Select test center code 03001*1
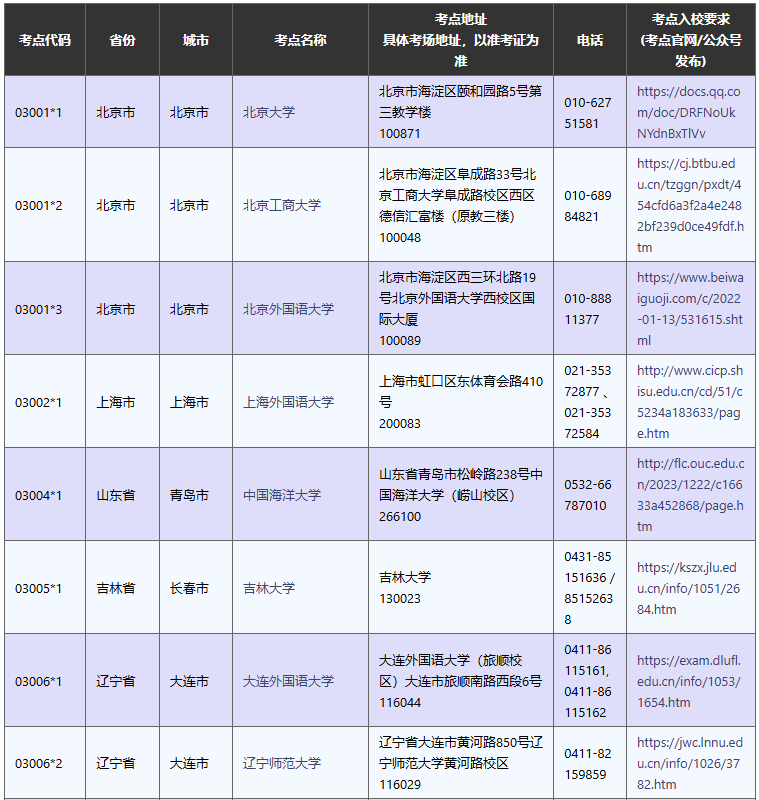 [39, 112]
